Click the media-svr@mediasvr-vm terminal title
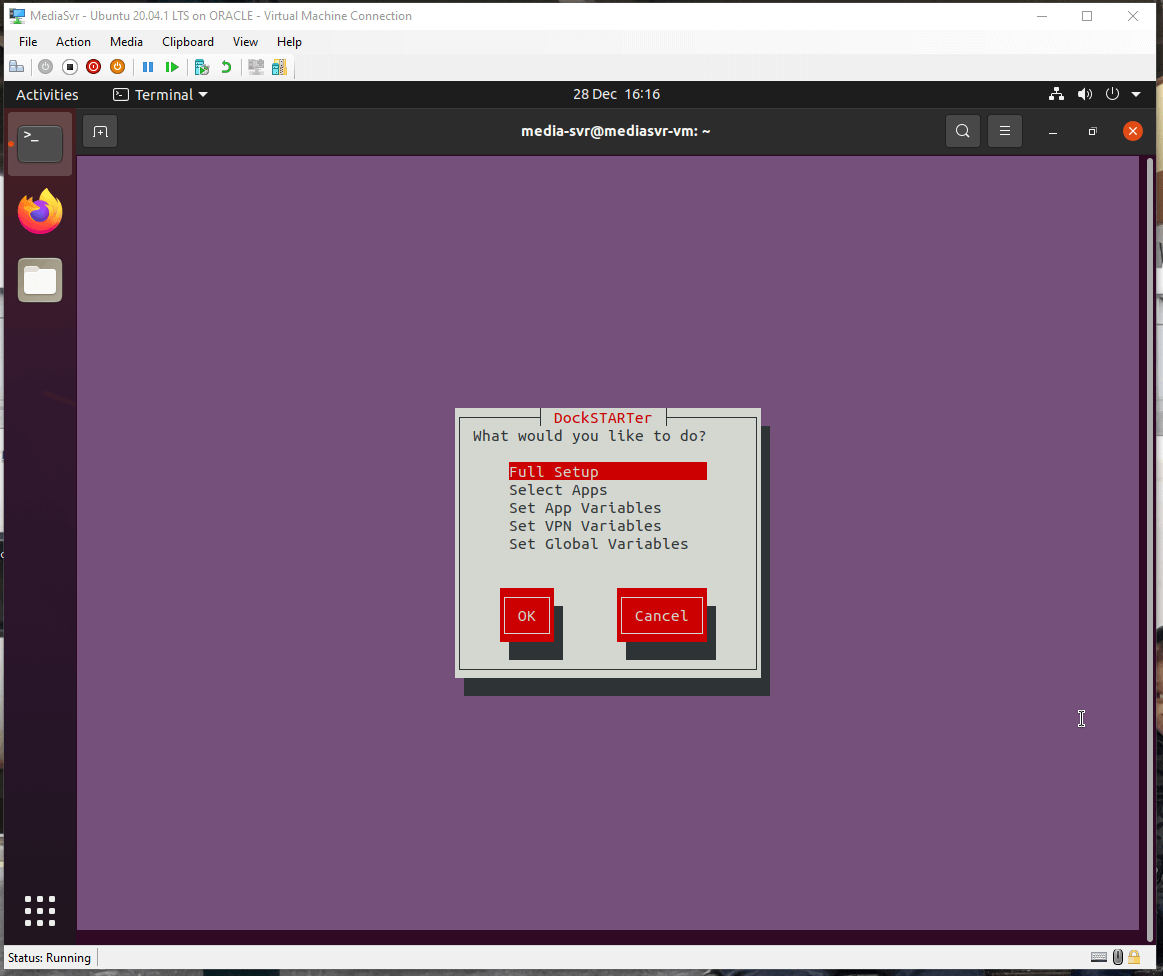The image size is (1163, 976). 616,131
